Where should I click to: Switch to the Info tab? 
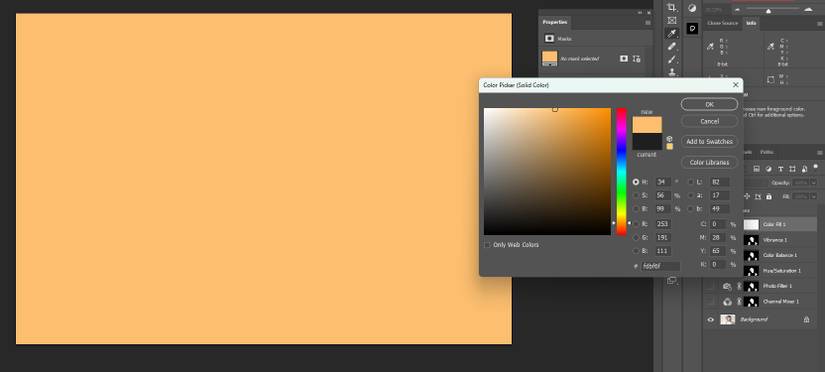click(751, 23)
